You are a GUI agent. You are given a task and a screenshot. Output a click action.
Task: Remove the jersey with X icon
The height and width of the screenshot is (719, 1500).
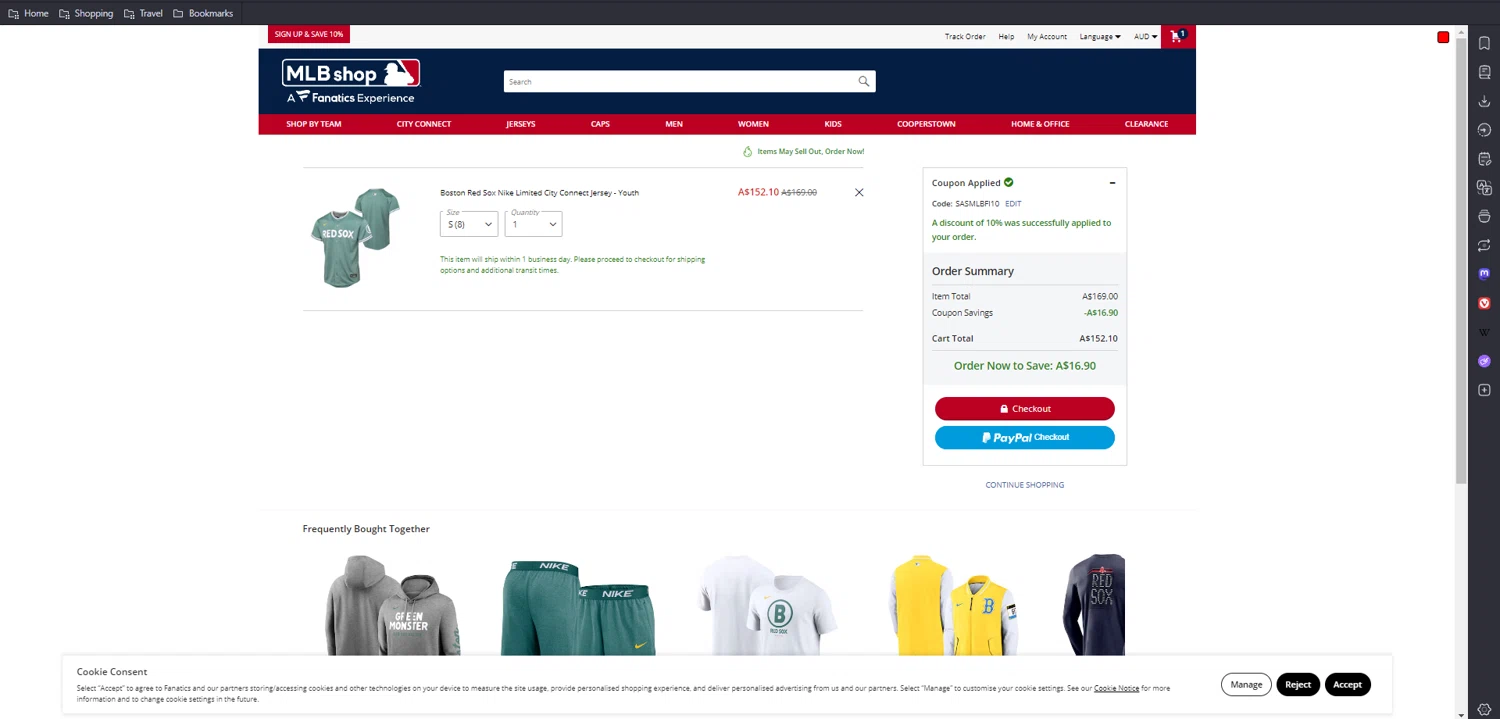pyautogui.click(x=859, y=192)
